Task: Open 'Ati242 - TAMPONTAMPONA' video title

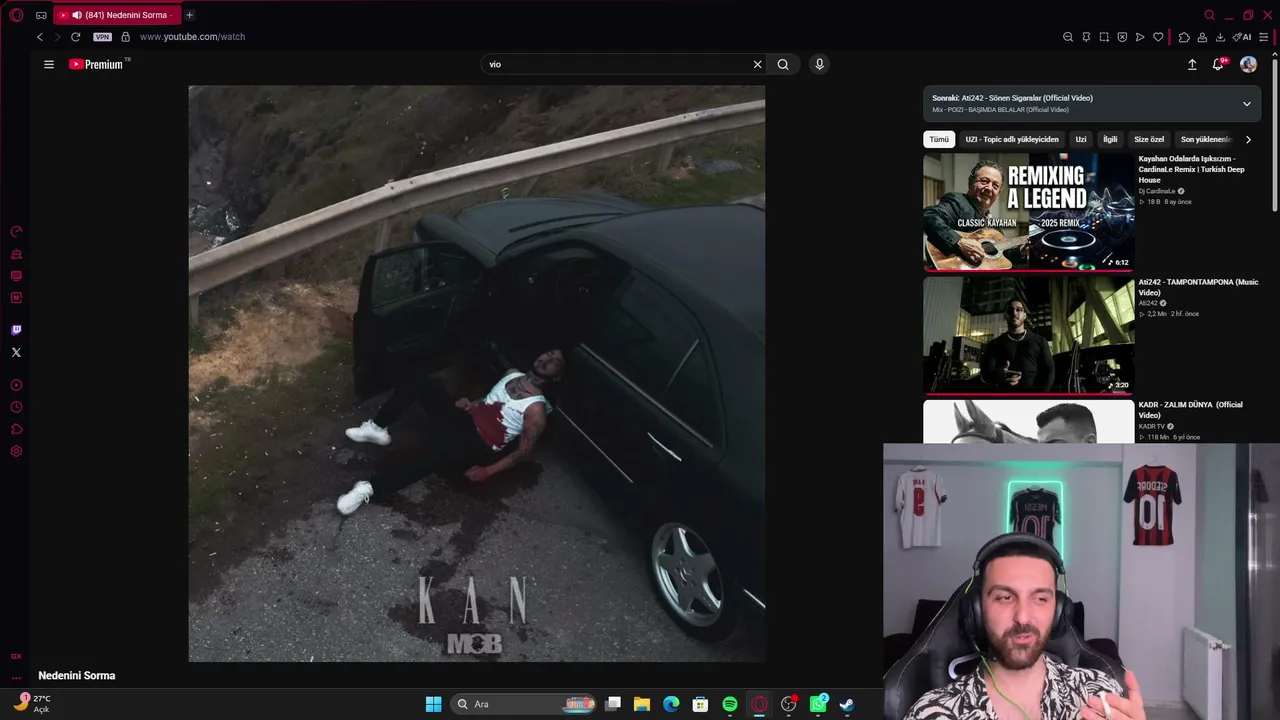Action: pos(1198,287)
